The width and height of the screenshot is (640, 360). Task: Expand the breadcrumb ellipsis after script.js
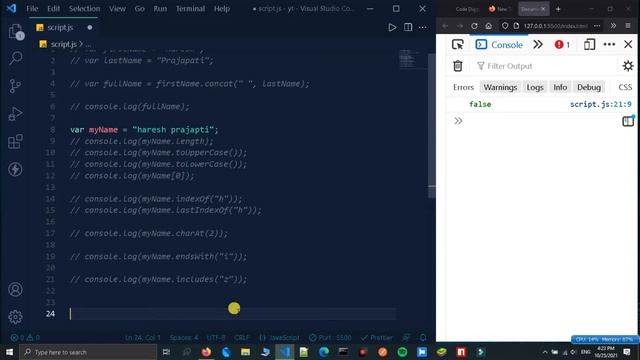click(88, 44)
